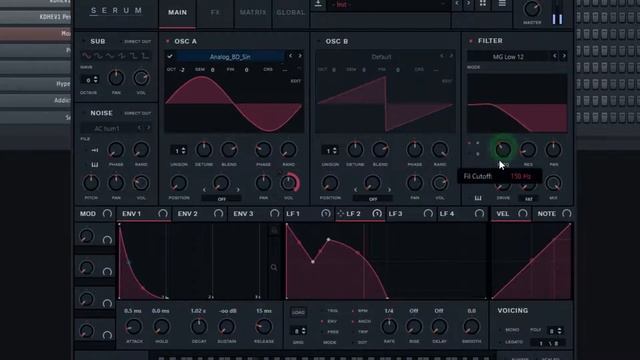Image resolution: width=640 pixels, height=360 pixels.
Task: Click EDIT in OSC A wavetable display
Action: point(296,81)
